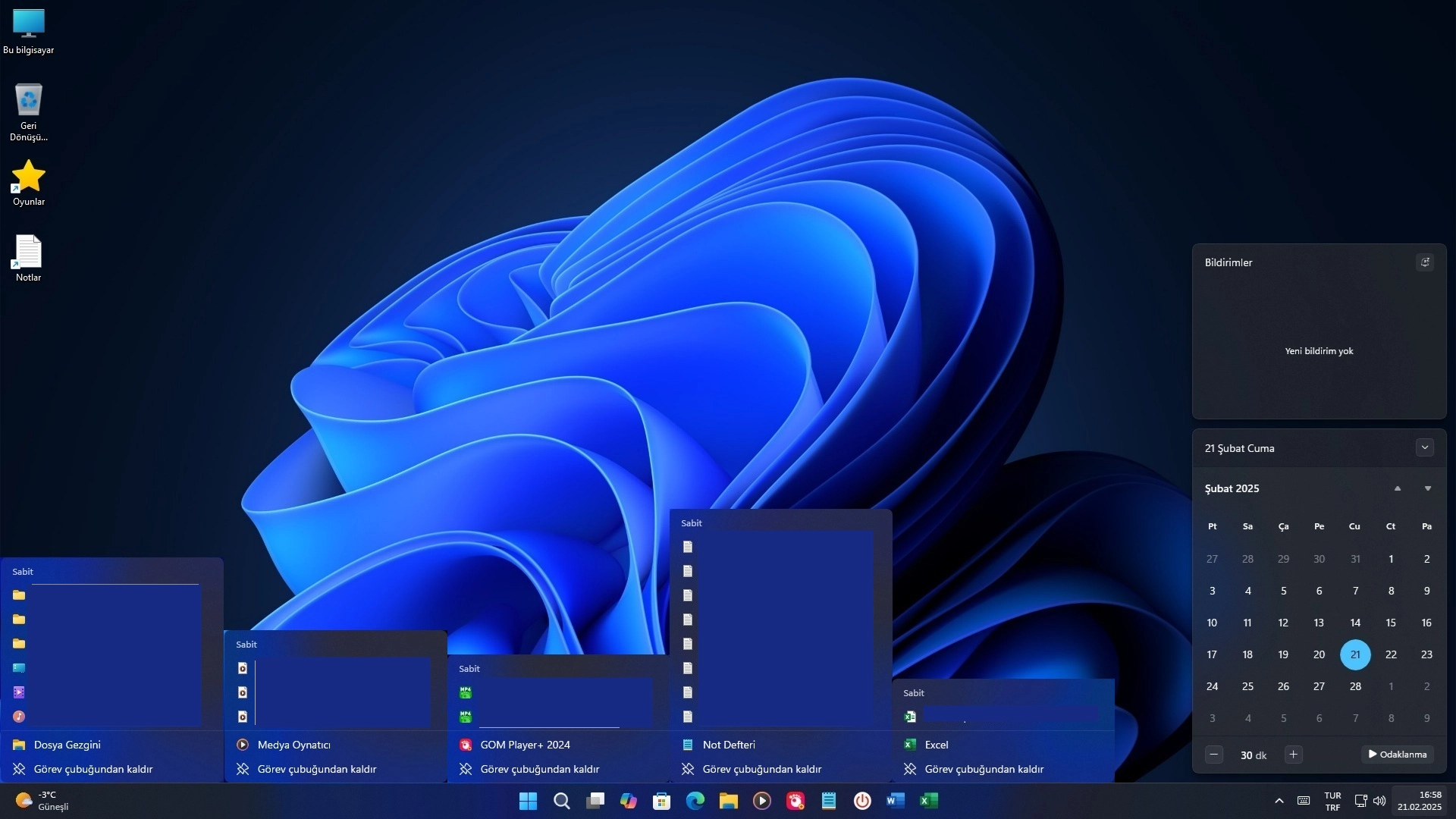Go to previous month with up arrow
This screenshot has width=1456, height=819.
pos(1398,488)
